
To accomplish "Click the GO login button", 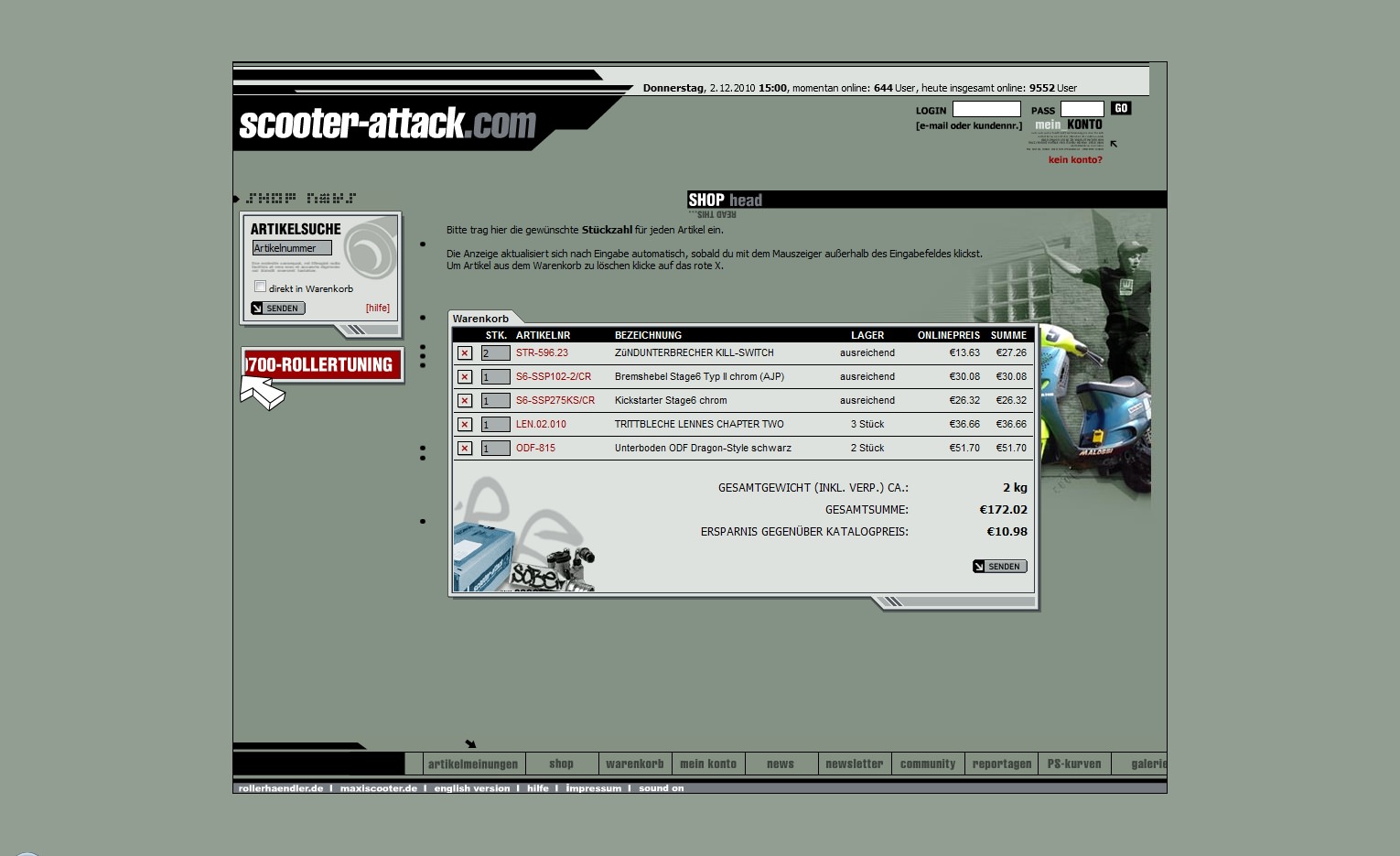I will (x=1121, y=108).
